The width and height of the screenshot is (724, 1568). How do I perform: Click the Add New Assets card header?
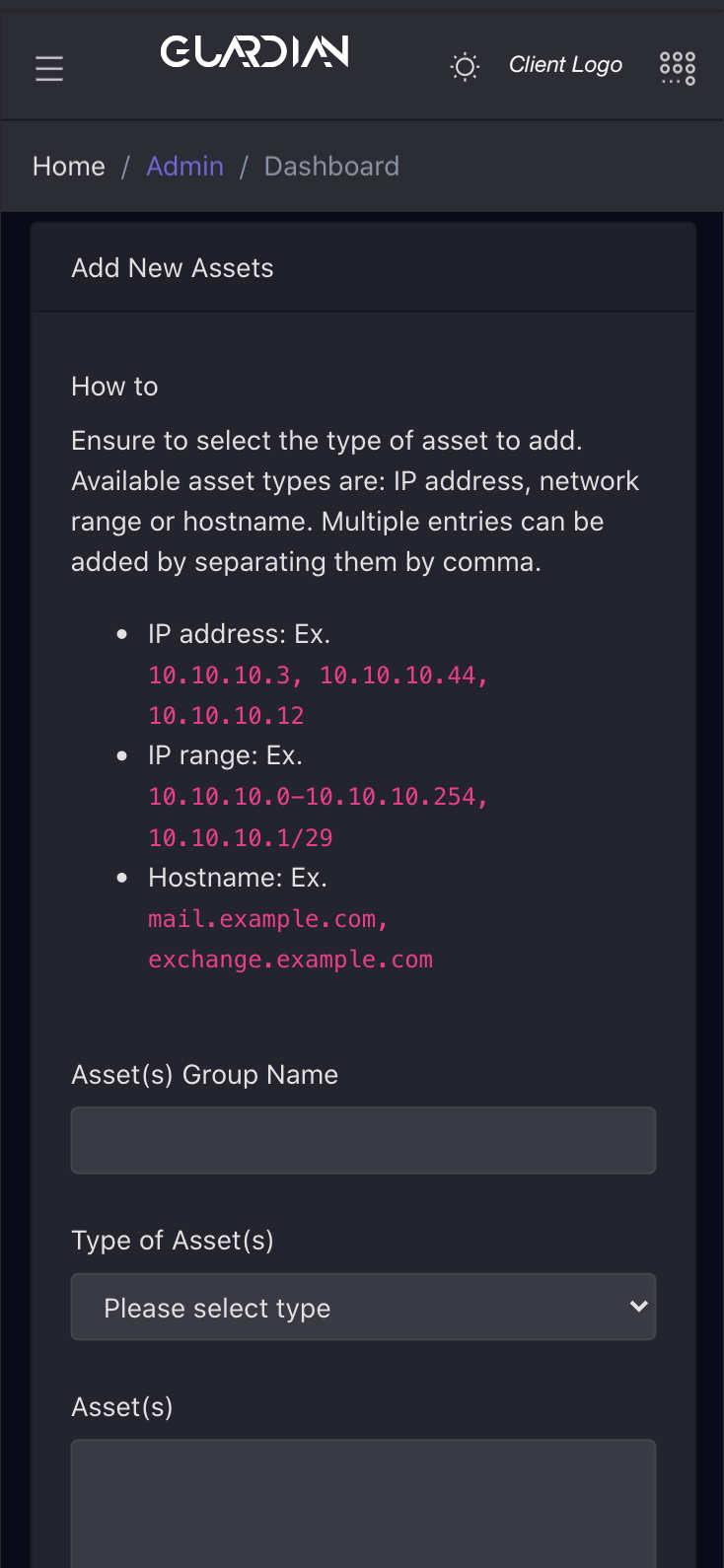click(363, 268)
